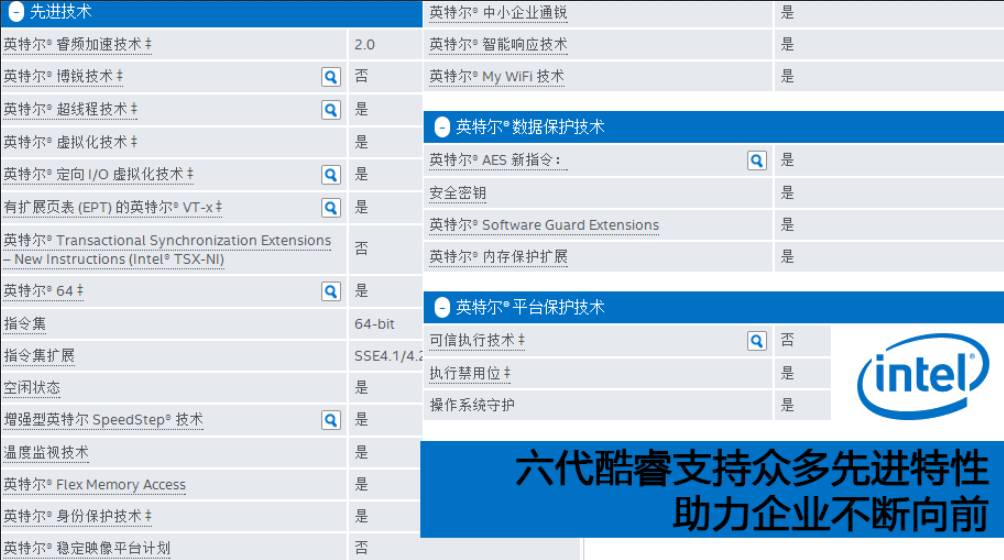Open the 英特尔 稳定映像平台计划 link

tap(87, 548)
